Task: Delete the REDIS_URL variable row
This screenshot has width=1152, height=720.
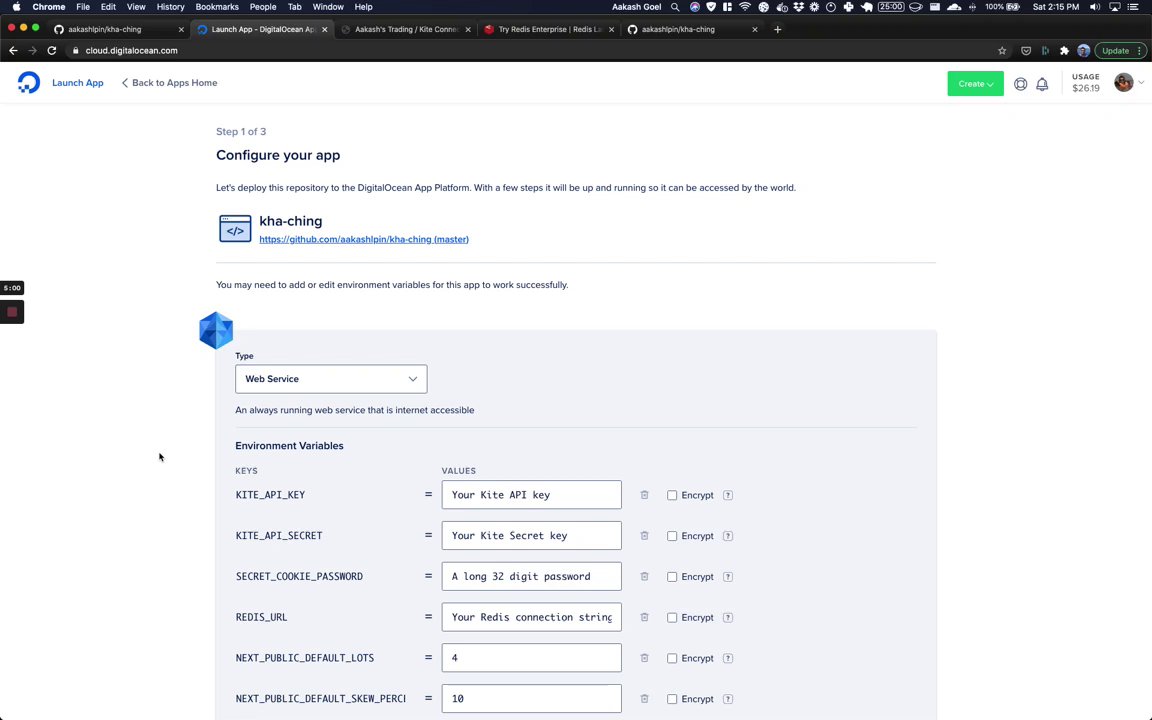Action: tap(644, 617)
